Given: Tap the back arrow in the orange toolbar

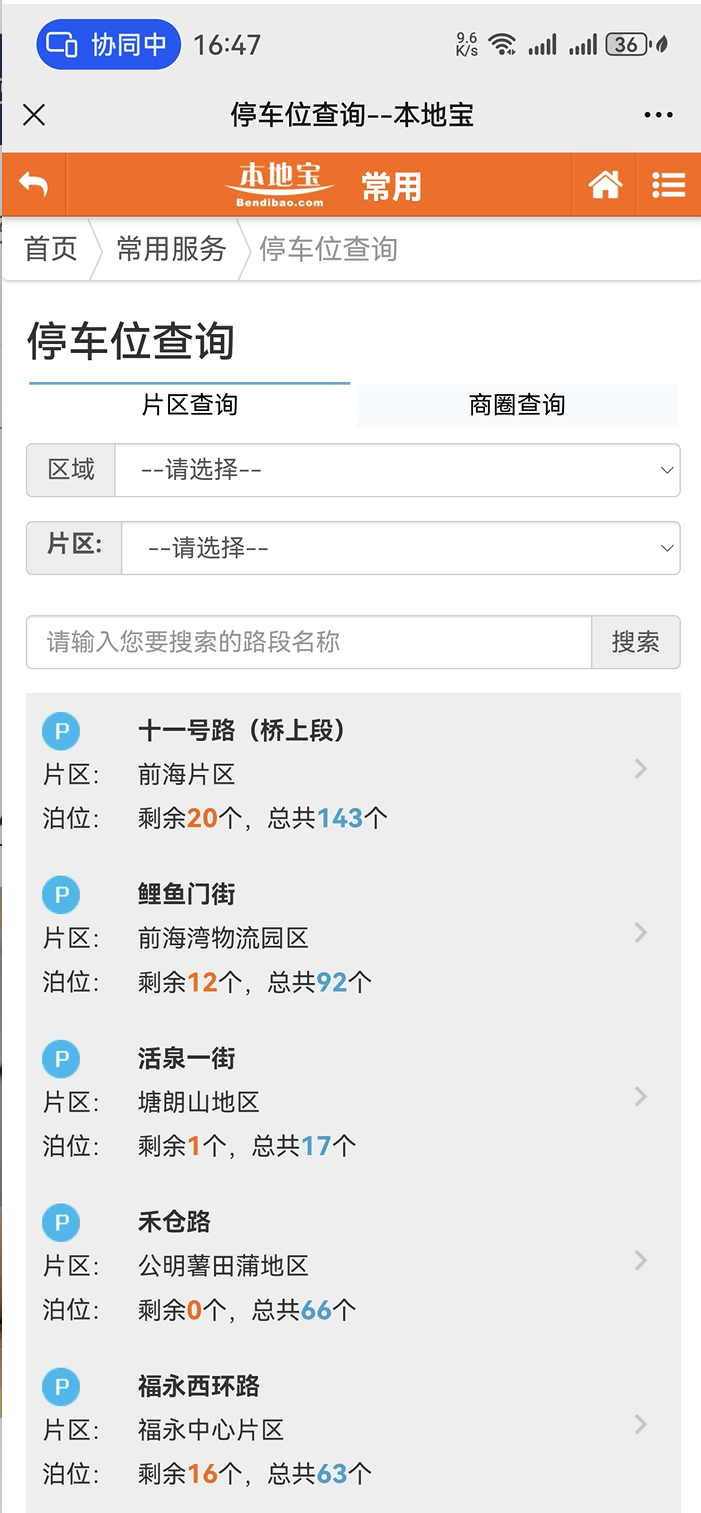Looking at the screenshot, I should coord(35,184).
